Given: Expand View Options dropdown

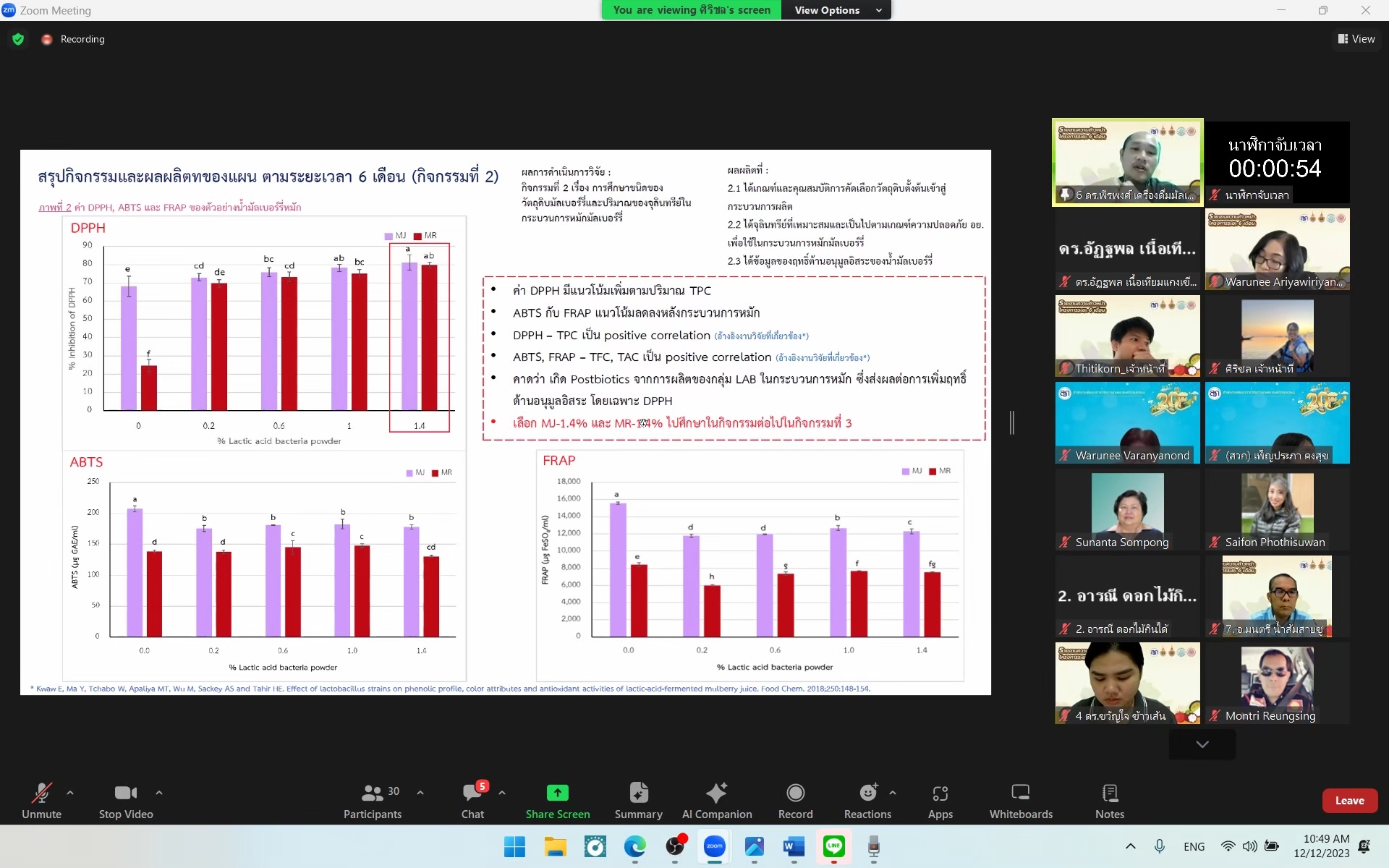Looking at the screenshot, I should 837,10.
